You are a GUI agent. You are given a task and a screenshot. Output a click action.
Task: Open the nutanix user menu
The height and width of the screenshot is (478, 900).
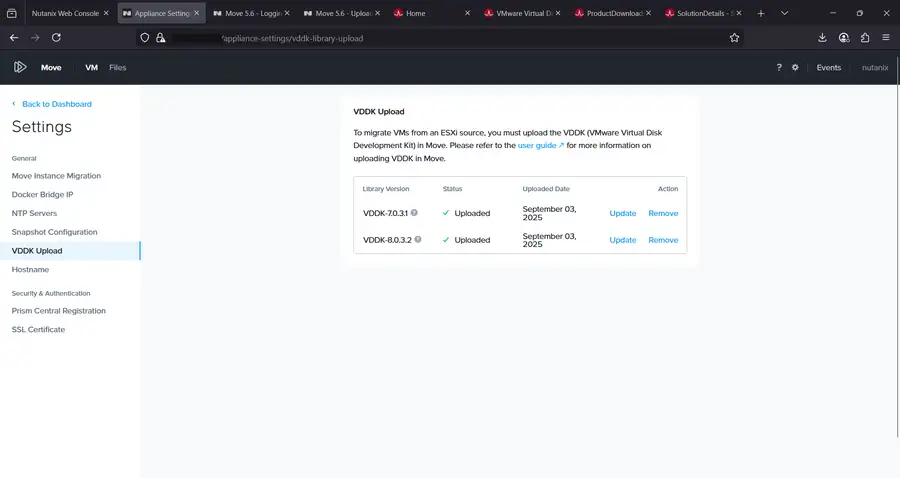875,67
